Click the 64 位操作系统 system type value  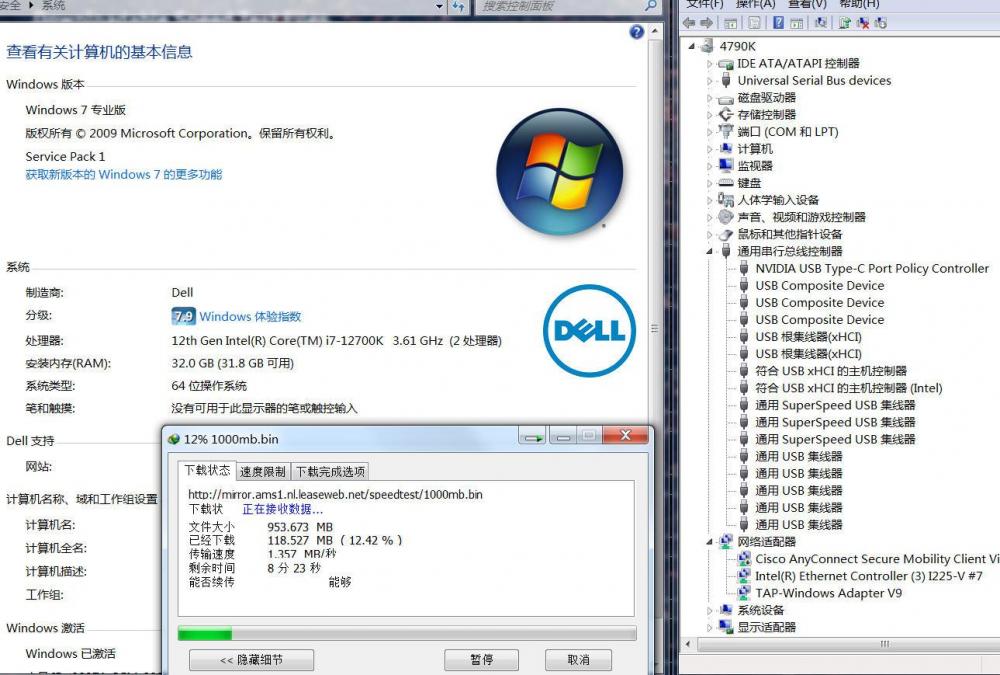tap(209, 385)
